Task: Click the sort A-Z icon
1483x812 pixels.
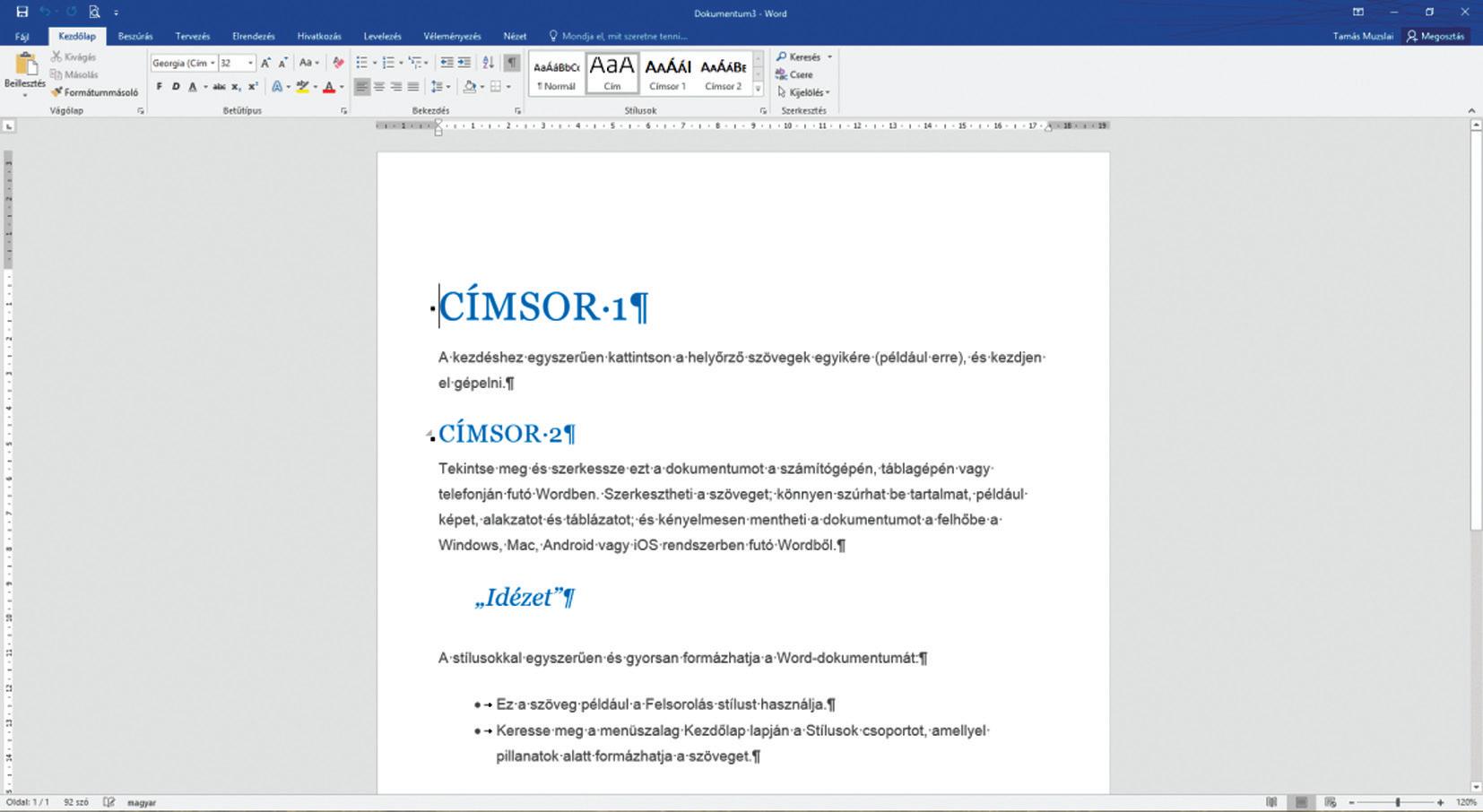Action: click(488, 63)
